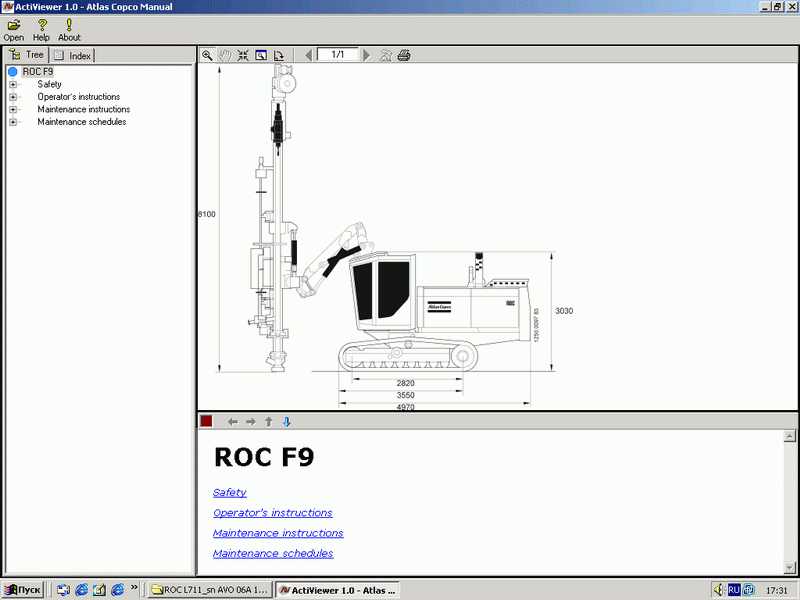The width and height of the screenshot is (800, 600).
Task: Click the page number field showing 1/1
Action: coord(337,55)
